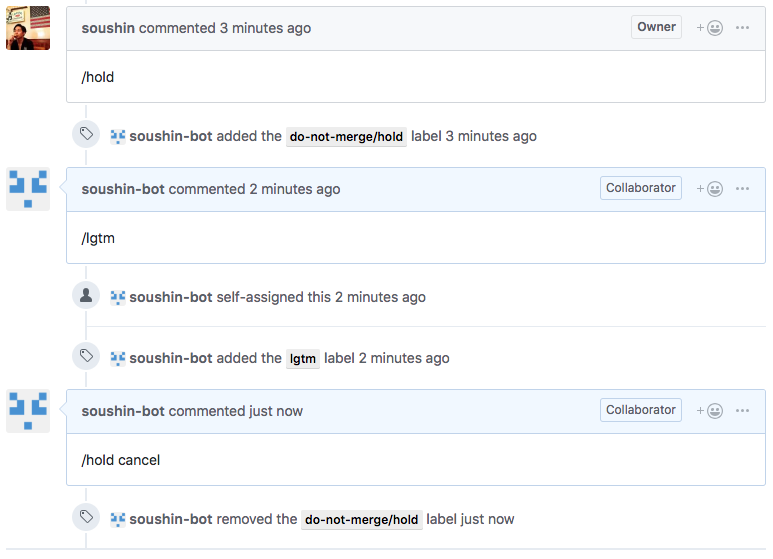This screenshot has width=773, height=559.
Task: Click soushin-bot avatar beside /lgtm comment
Action: 28,189
